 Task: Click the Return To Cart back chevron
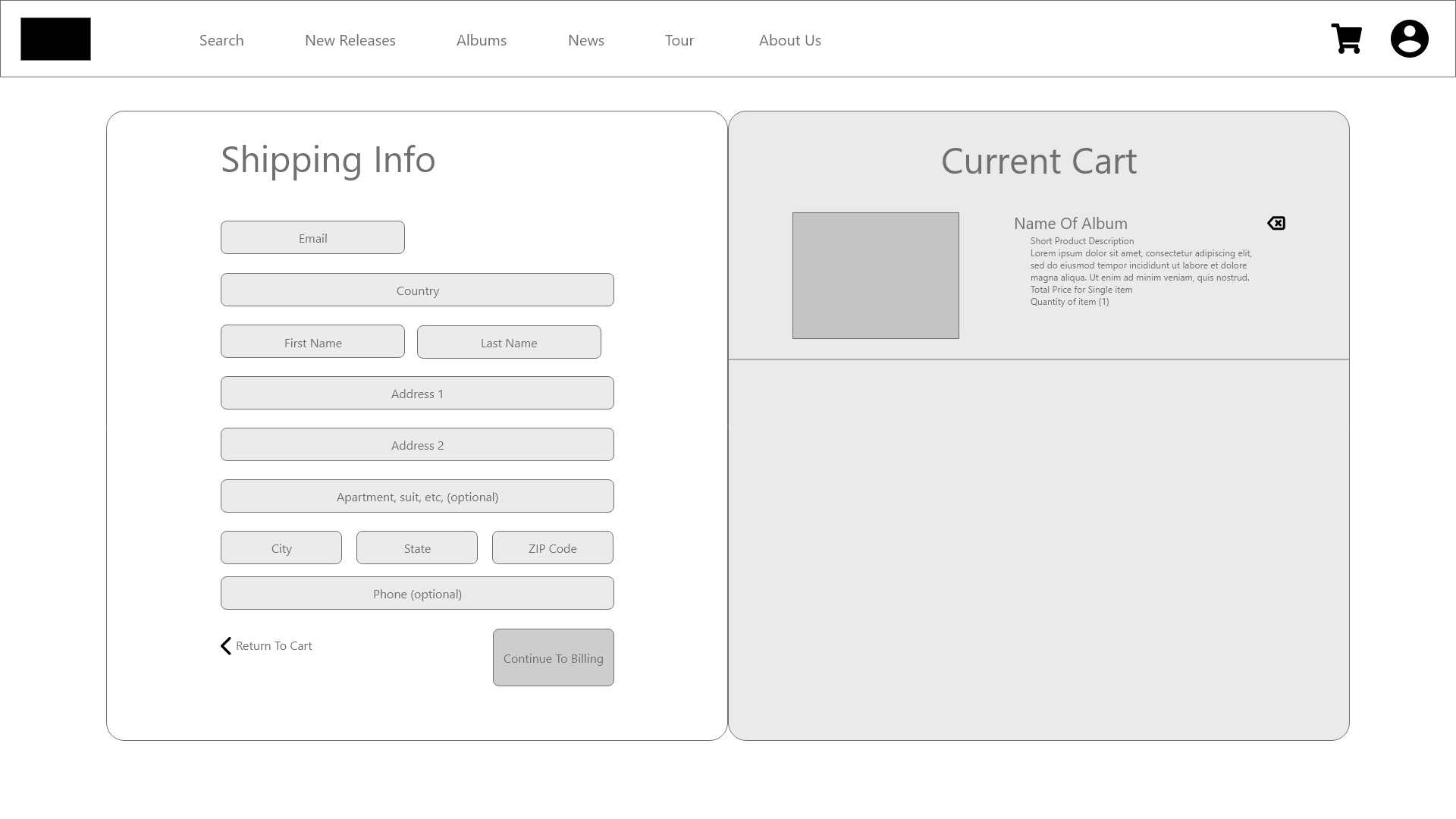[x=226, y=646]
